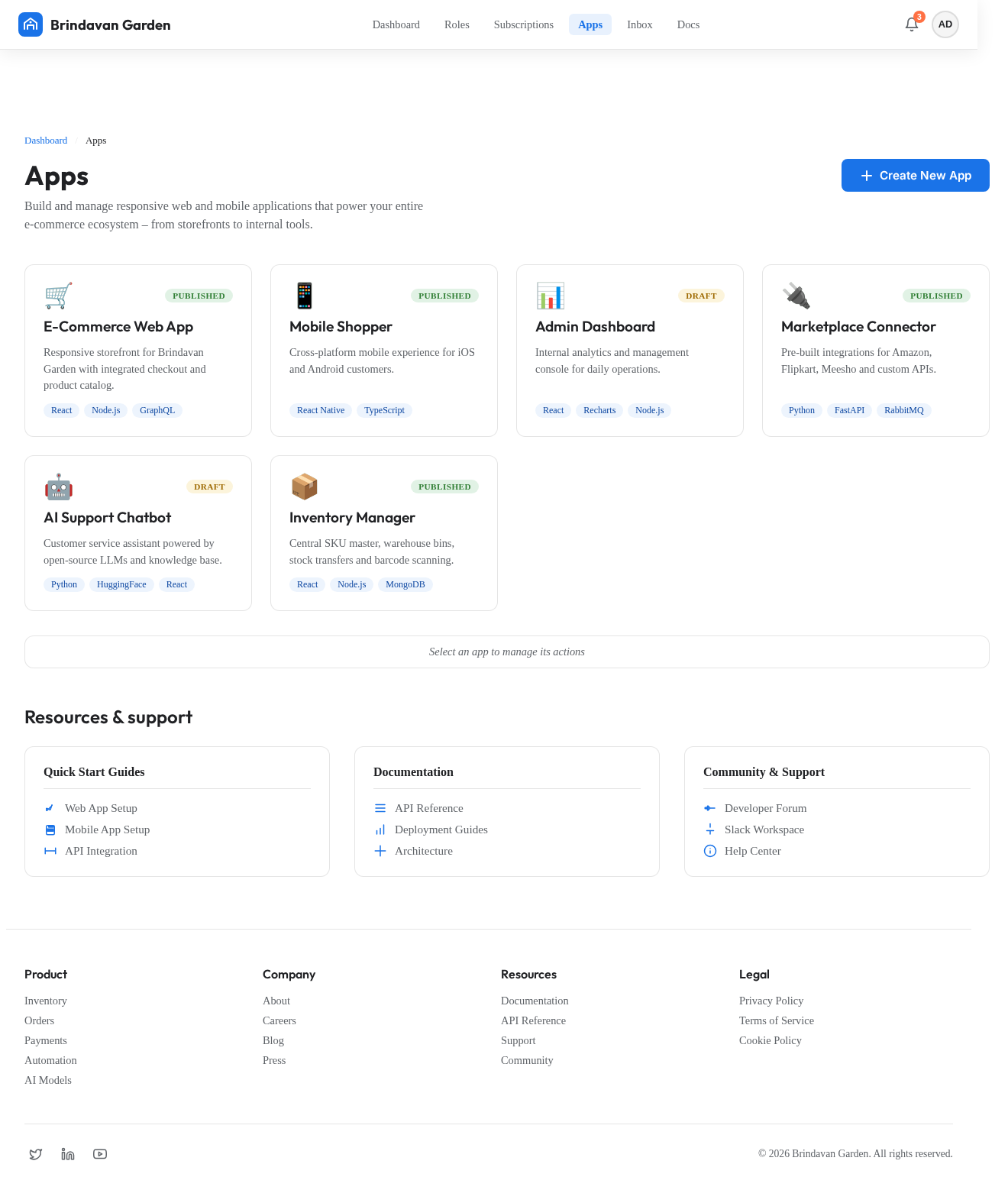Click the React Native tag on Mobile Shopper
Viewport: 1008px width, 1190px height.
321,410
